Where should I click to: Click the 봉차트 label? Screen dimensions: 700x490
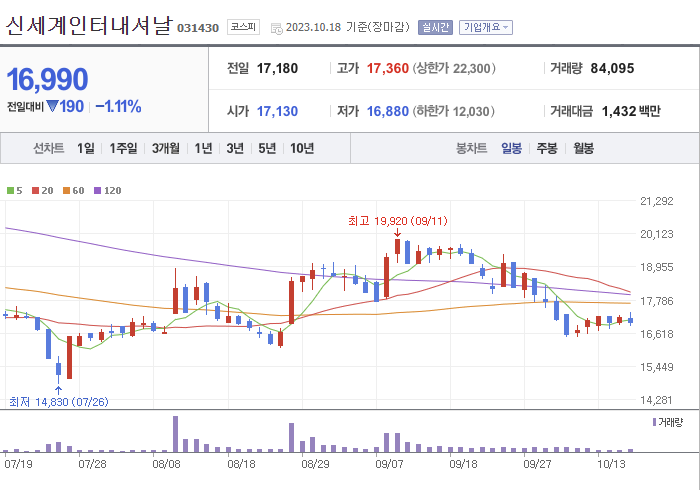(471, 148)
